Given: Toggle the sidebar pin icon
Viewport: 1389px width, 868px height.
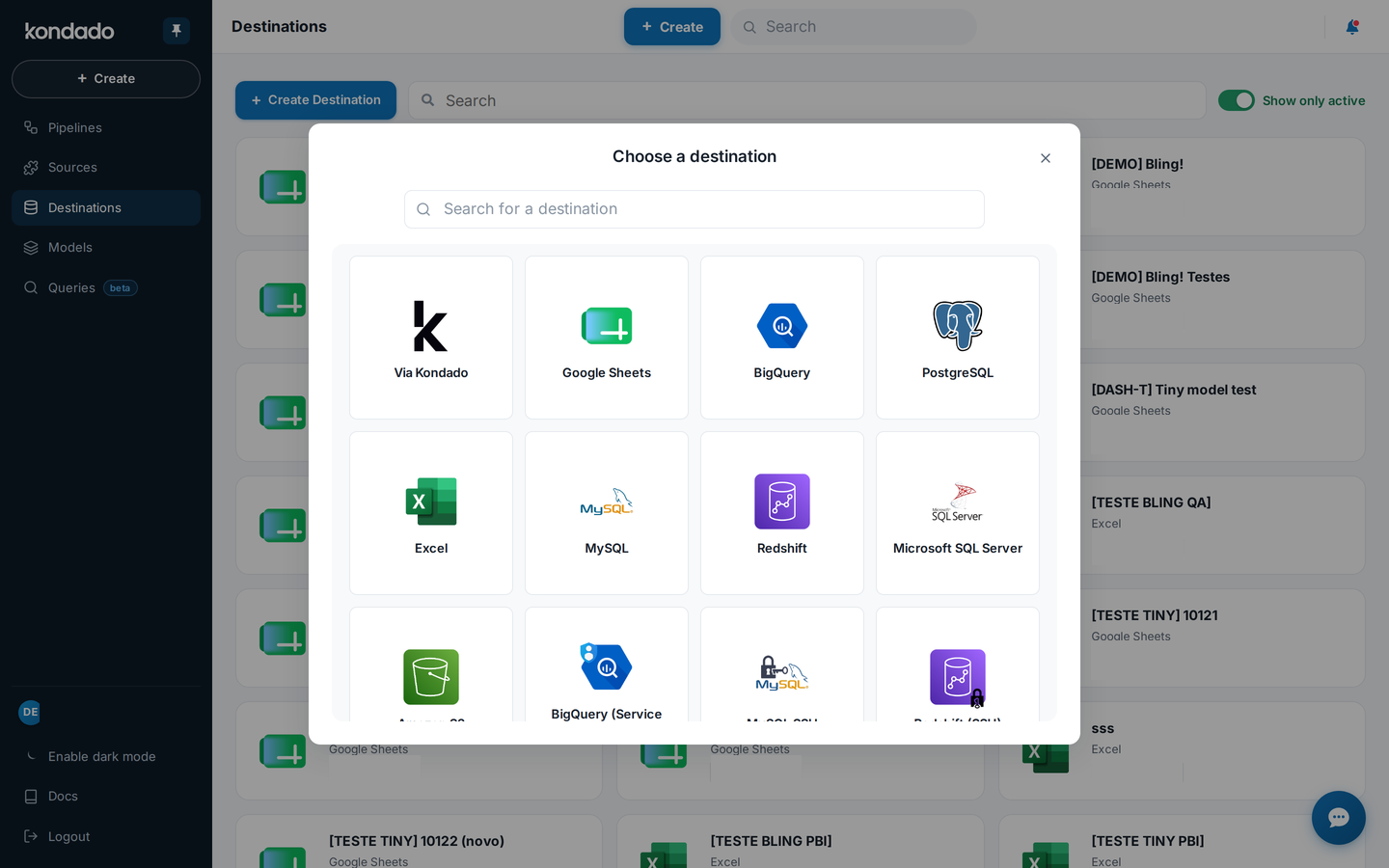Looking at the screenshot, I should tap(177, 31).
